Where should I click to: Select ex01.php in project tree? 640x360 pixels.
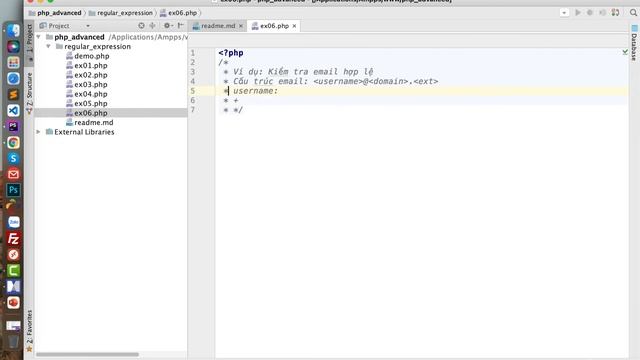click(x=91, y=65)
